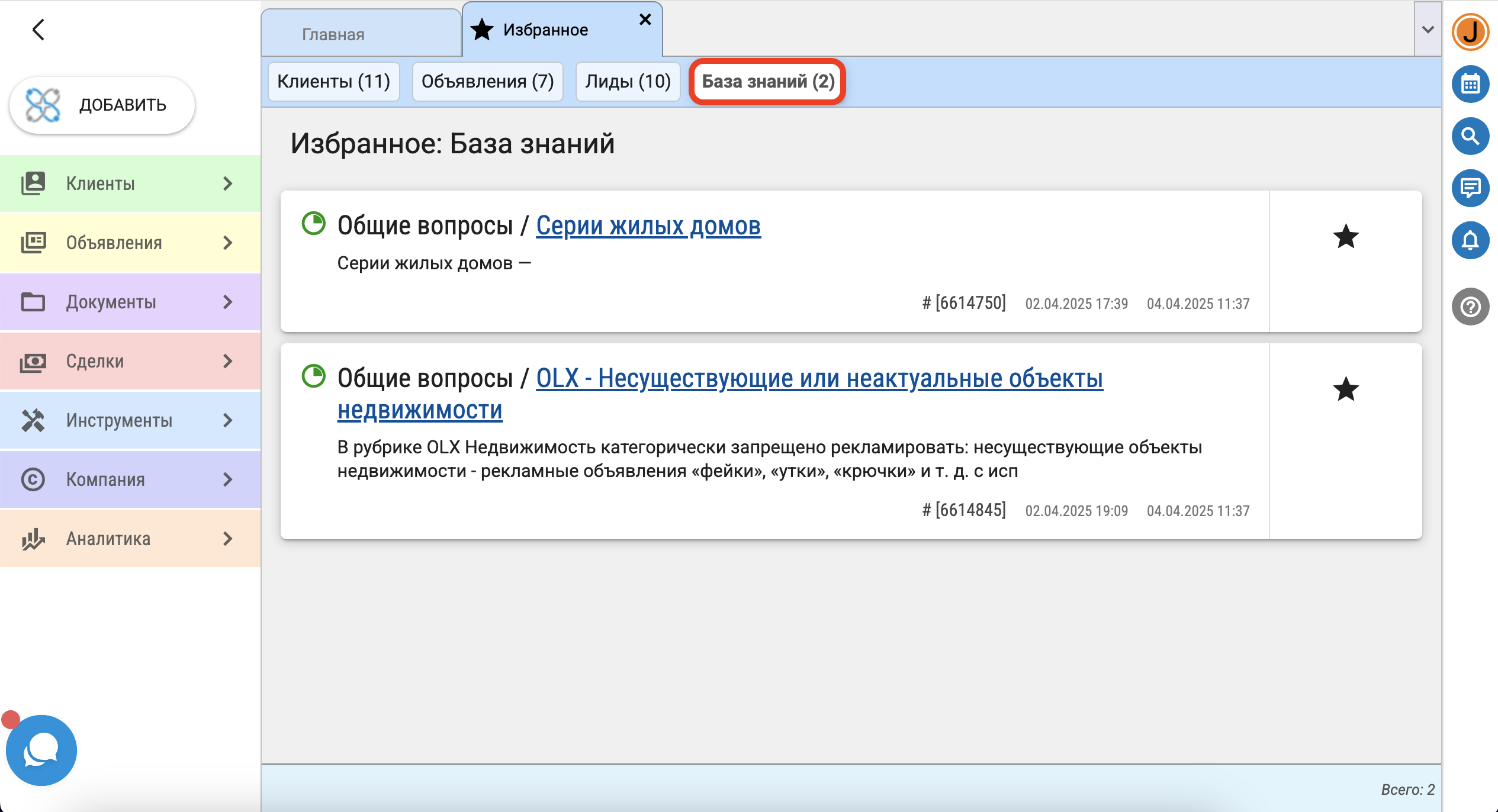Unstar the Серии жилых домов article
This screenshot has width=1498, height=812.
point(1345,237)
